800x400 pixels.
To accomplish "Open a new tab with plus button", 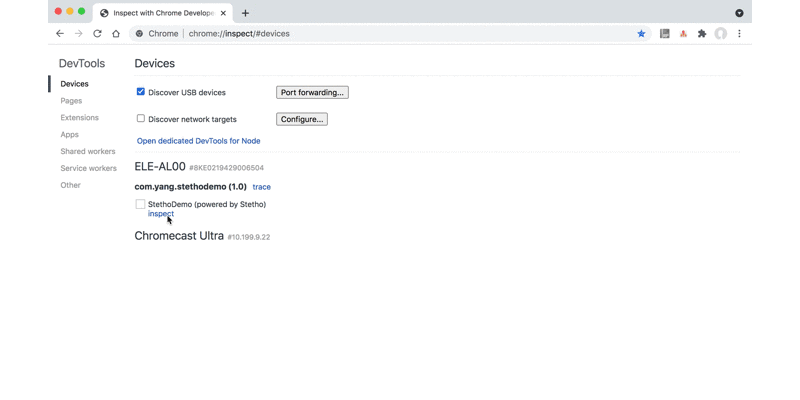I will [245, 13].
